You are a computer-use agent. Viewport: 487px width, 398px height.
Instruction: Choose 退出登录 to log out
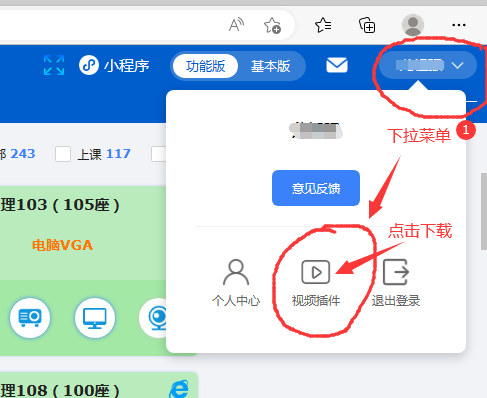(x=396, y=283)
